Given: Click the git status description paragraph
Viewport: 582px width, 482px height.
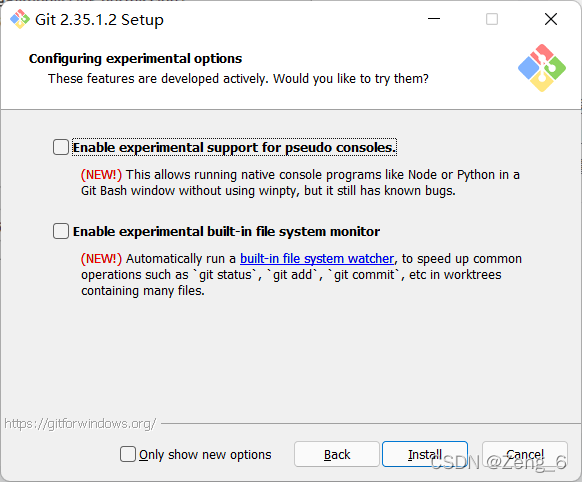Looking at the screenshot, I should 301,275.
